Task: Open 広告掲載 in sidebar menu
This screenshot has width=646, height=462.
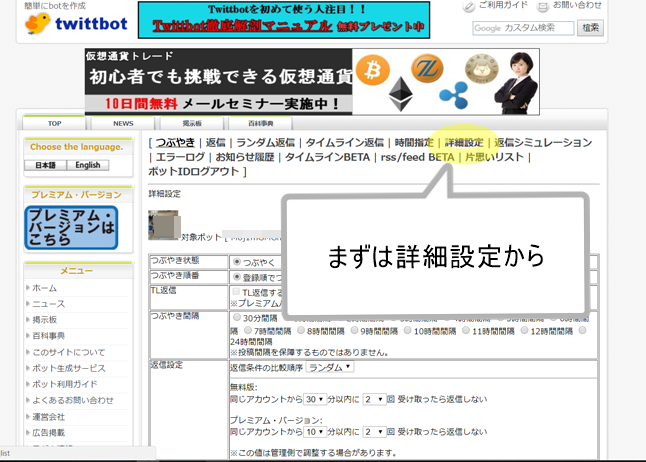Action: point(49,433)
